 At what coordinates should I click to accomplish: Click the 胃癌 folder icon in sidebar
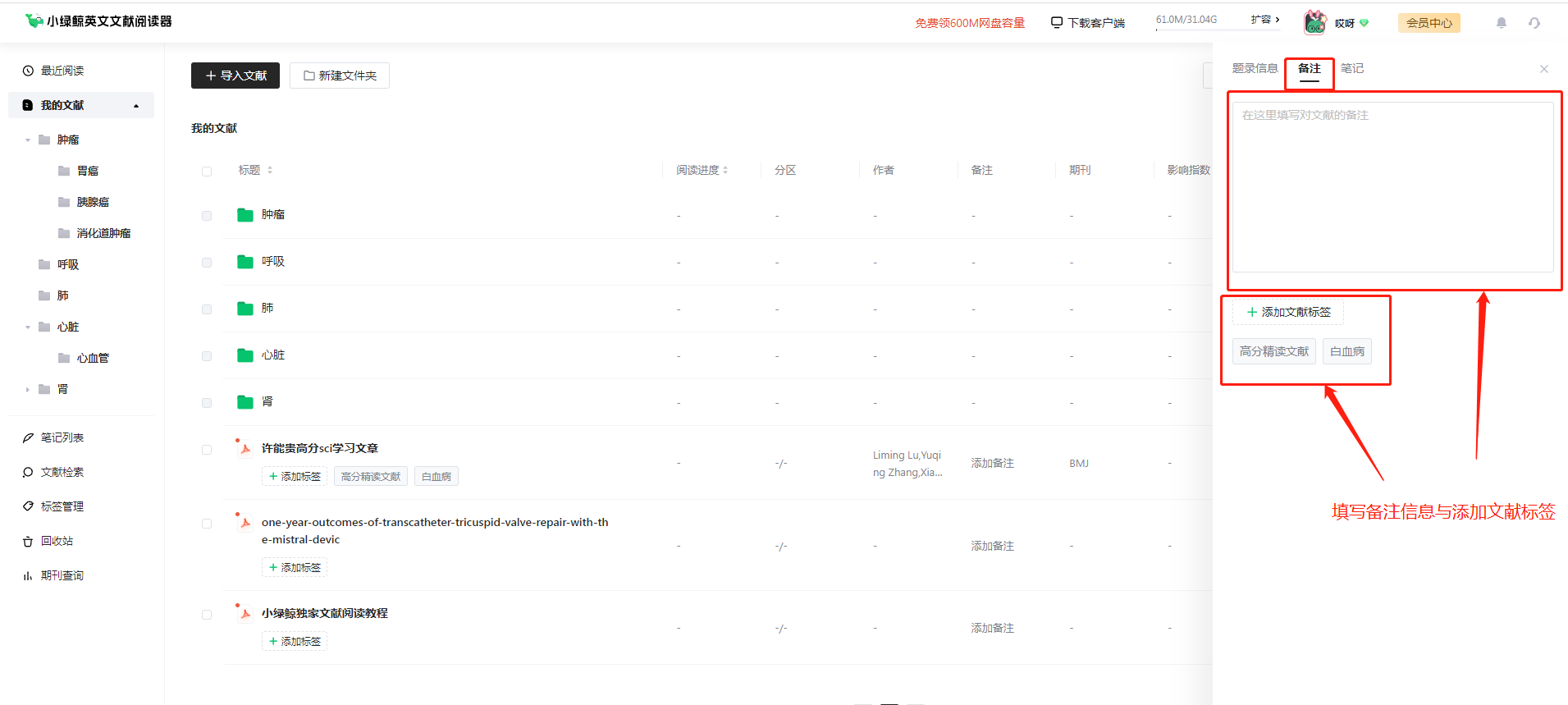click(64, 171)
